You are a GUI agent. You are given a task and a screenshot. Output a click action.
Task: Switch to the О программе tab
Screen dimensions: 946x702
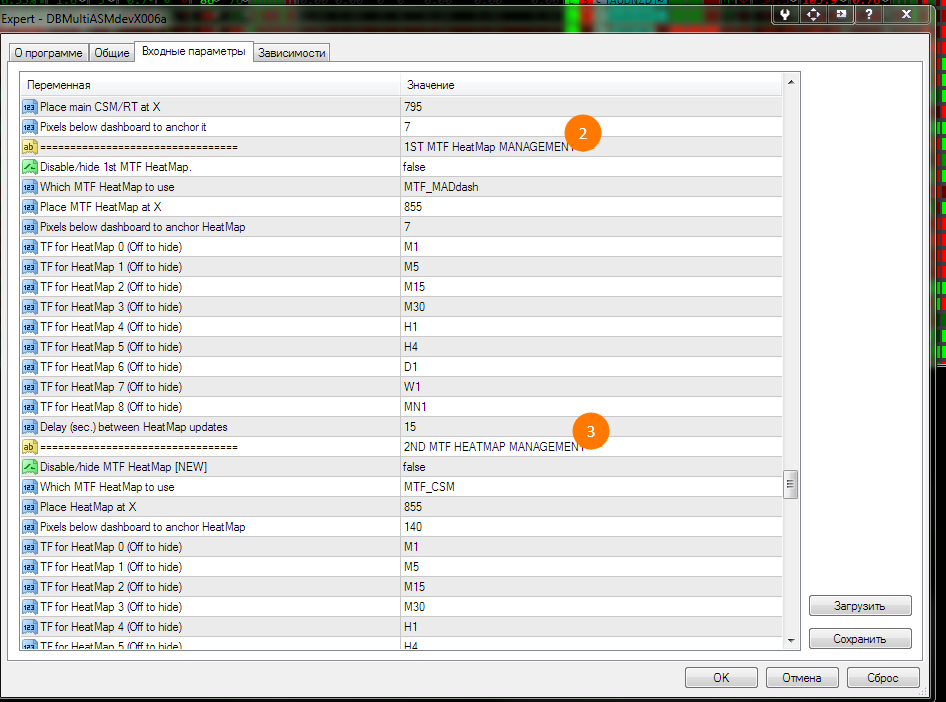click(48, 53)
